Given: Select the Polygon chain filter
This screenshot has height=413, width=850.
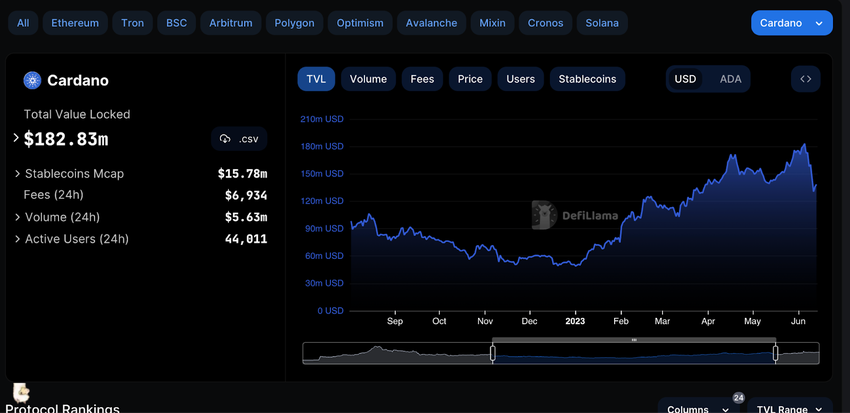Looking at the screenshot, I should pos(294,23).
